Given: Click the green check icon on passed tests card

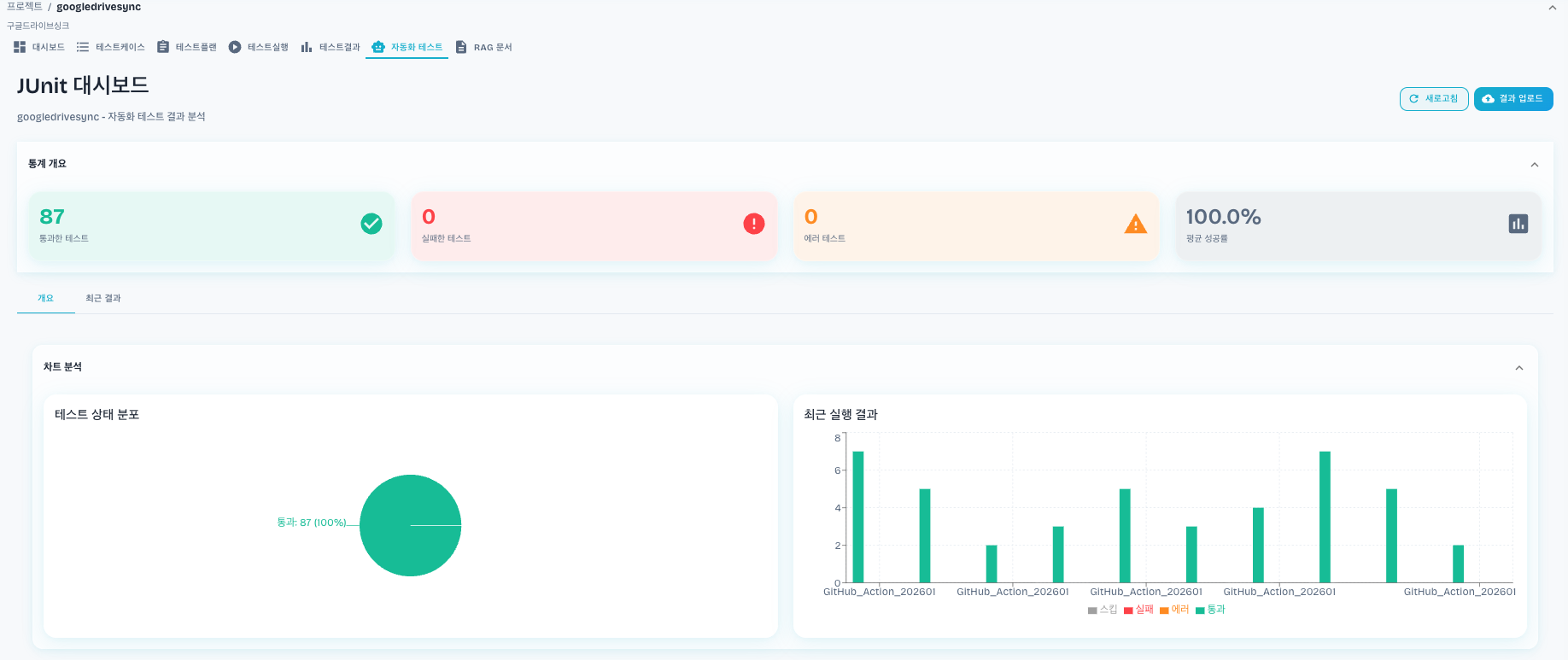Looking at the screenshot, I should (372, 224).
